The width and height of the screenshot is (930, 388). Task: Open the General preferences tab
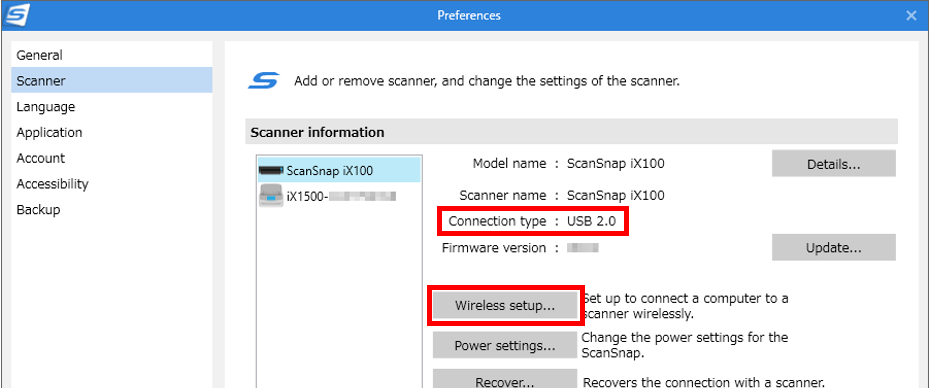tap(112, 55)
